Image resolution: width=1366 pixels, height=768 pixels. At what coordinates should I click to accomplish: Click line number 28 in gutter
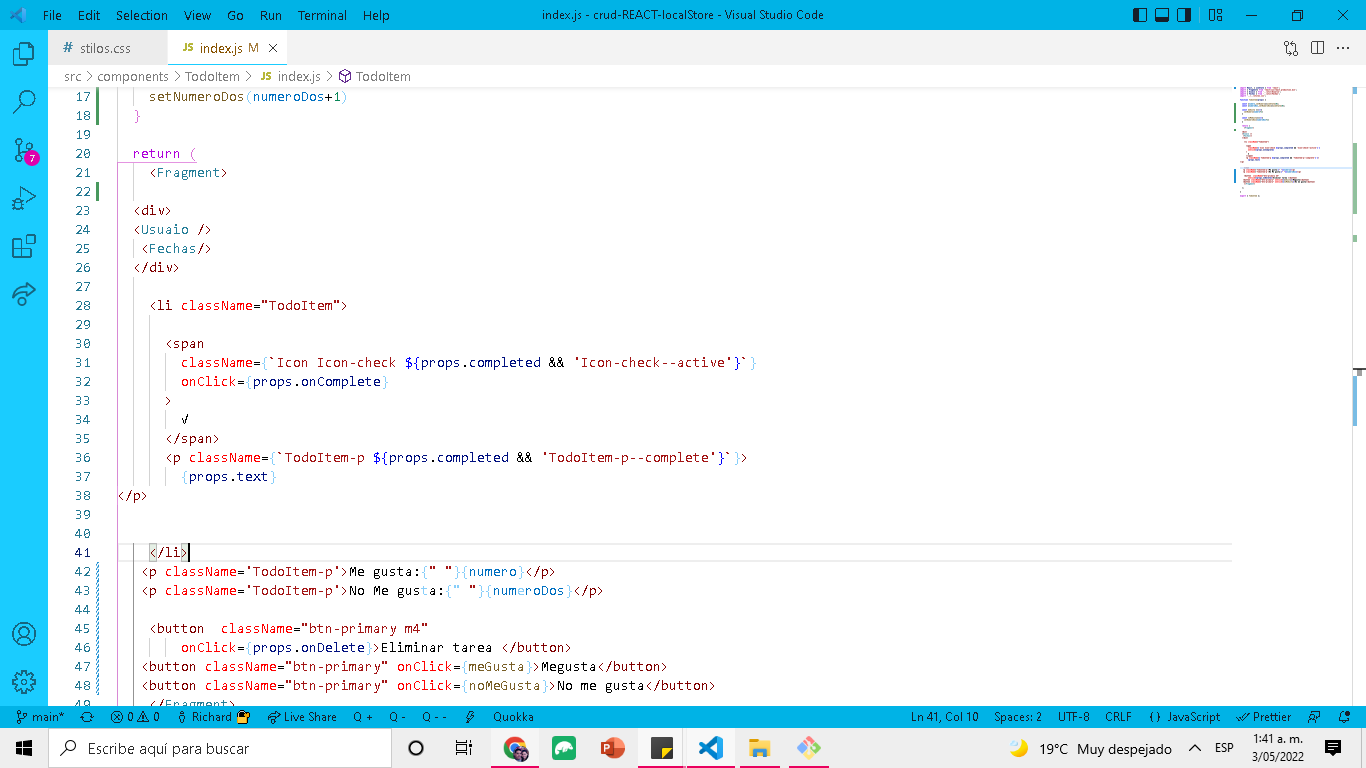(83, 305)
